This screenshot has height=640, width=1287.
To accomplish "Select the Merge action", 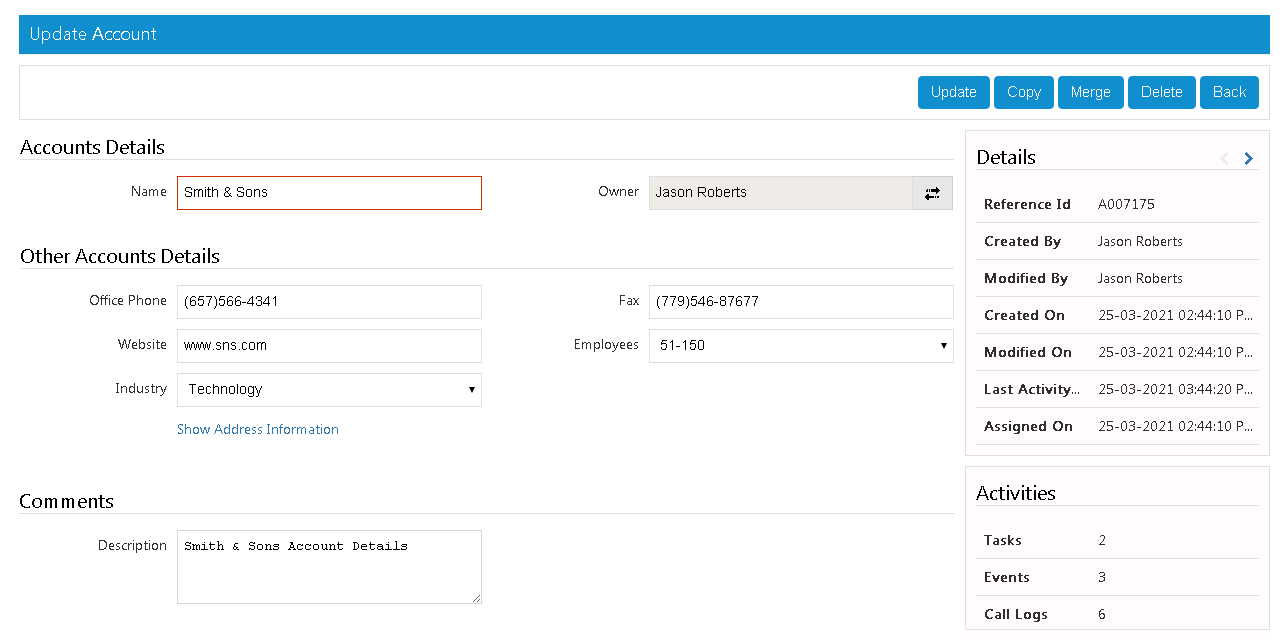I will 1090,92.
